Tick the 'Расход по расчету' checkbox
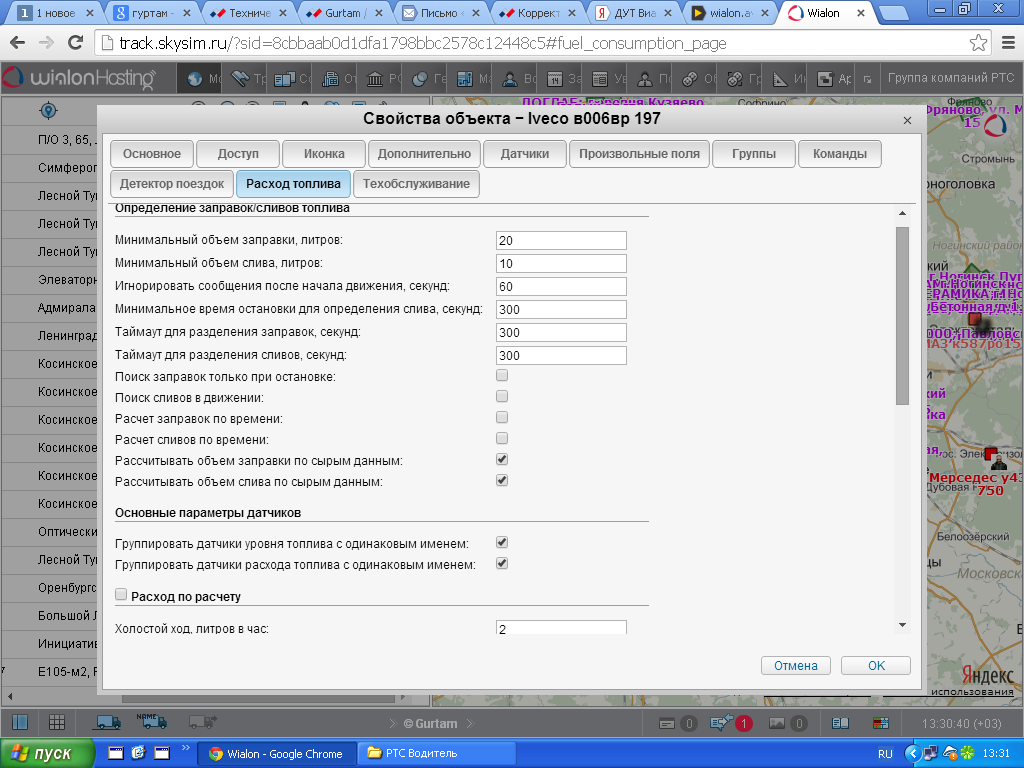 [x=121, y=595]
